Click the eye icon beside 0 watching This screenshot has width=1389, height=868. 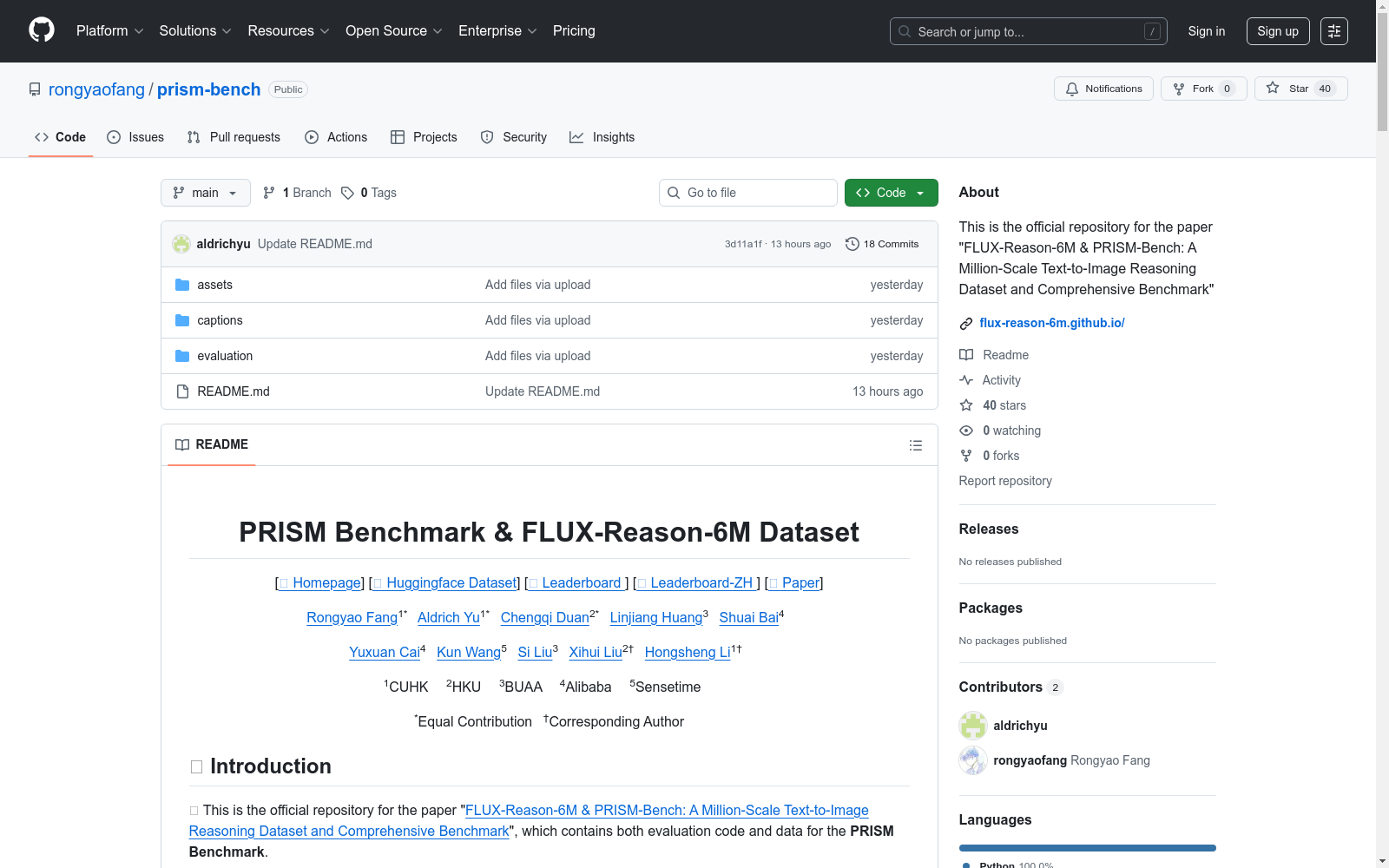click(966, 431)
